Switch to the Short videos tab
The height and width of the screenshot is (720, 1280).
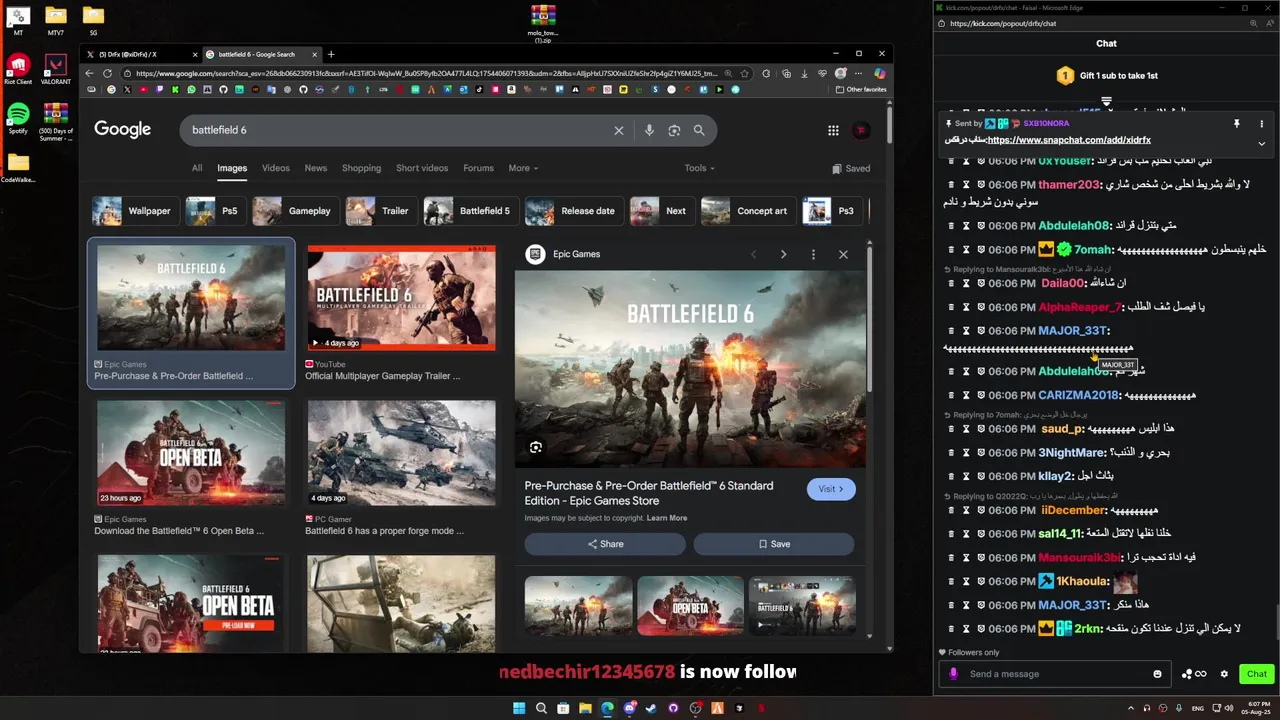pos(422,168)
